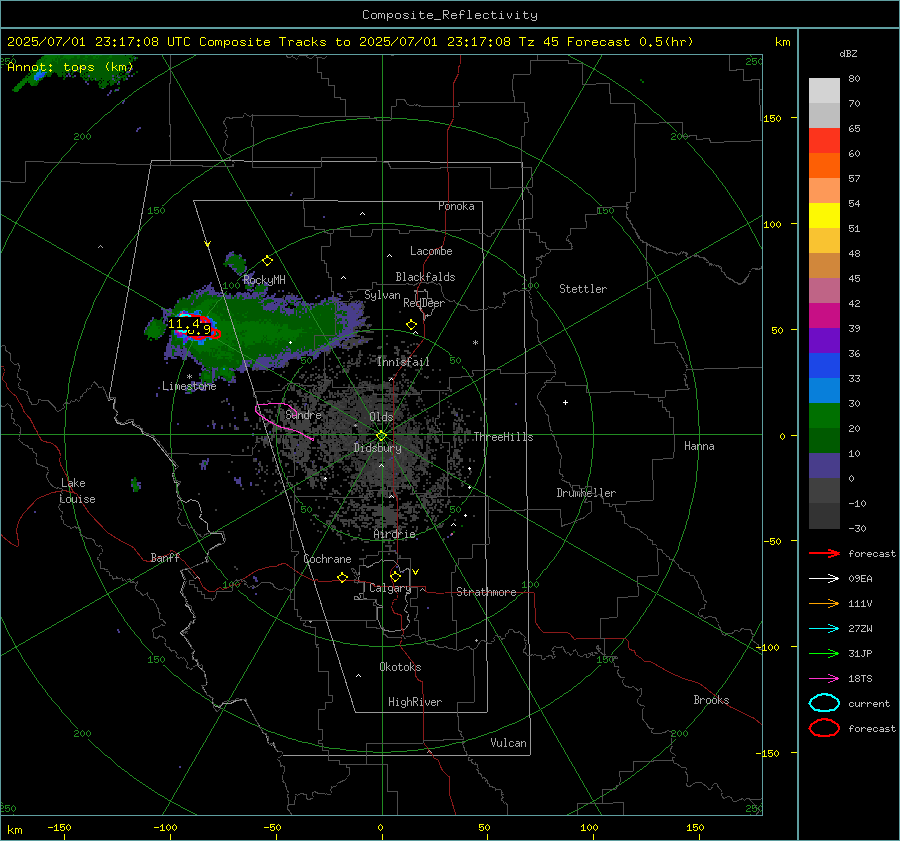Click the timestamp header text line
Viewport: 900px width, 841px height.
click(x=350, y=42)
